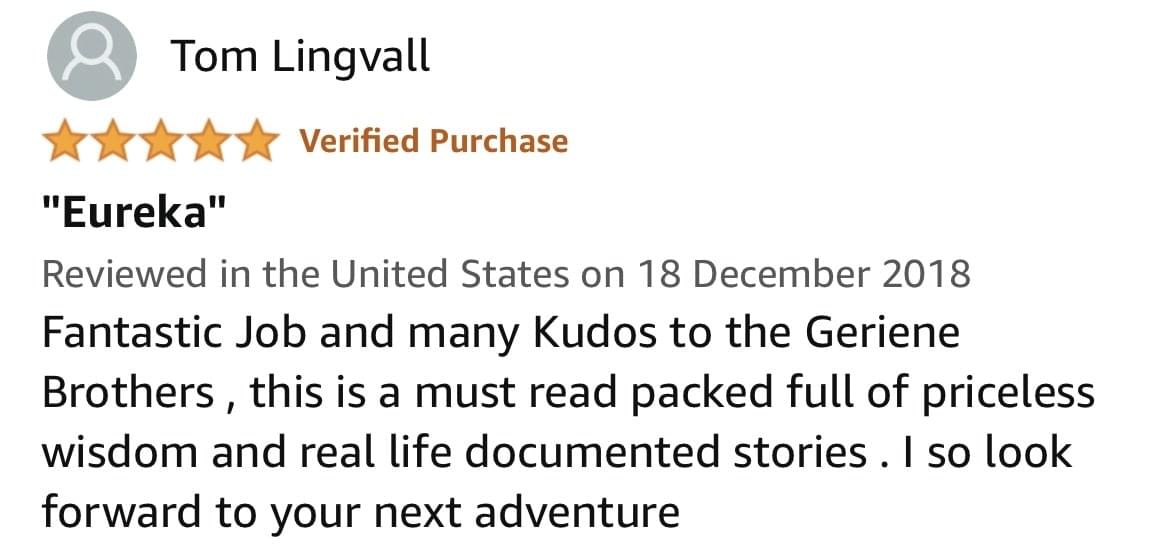Click the Verified Purchase label
The height and width of the screenshot is (551, 1169).
434,141
